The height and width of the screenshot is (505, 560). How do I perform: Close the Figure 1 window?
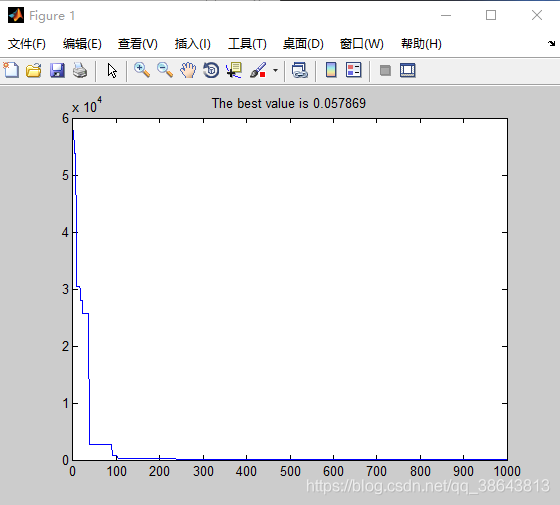(537, 15)
